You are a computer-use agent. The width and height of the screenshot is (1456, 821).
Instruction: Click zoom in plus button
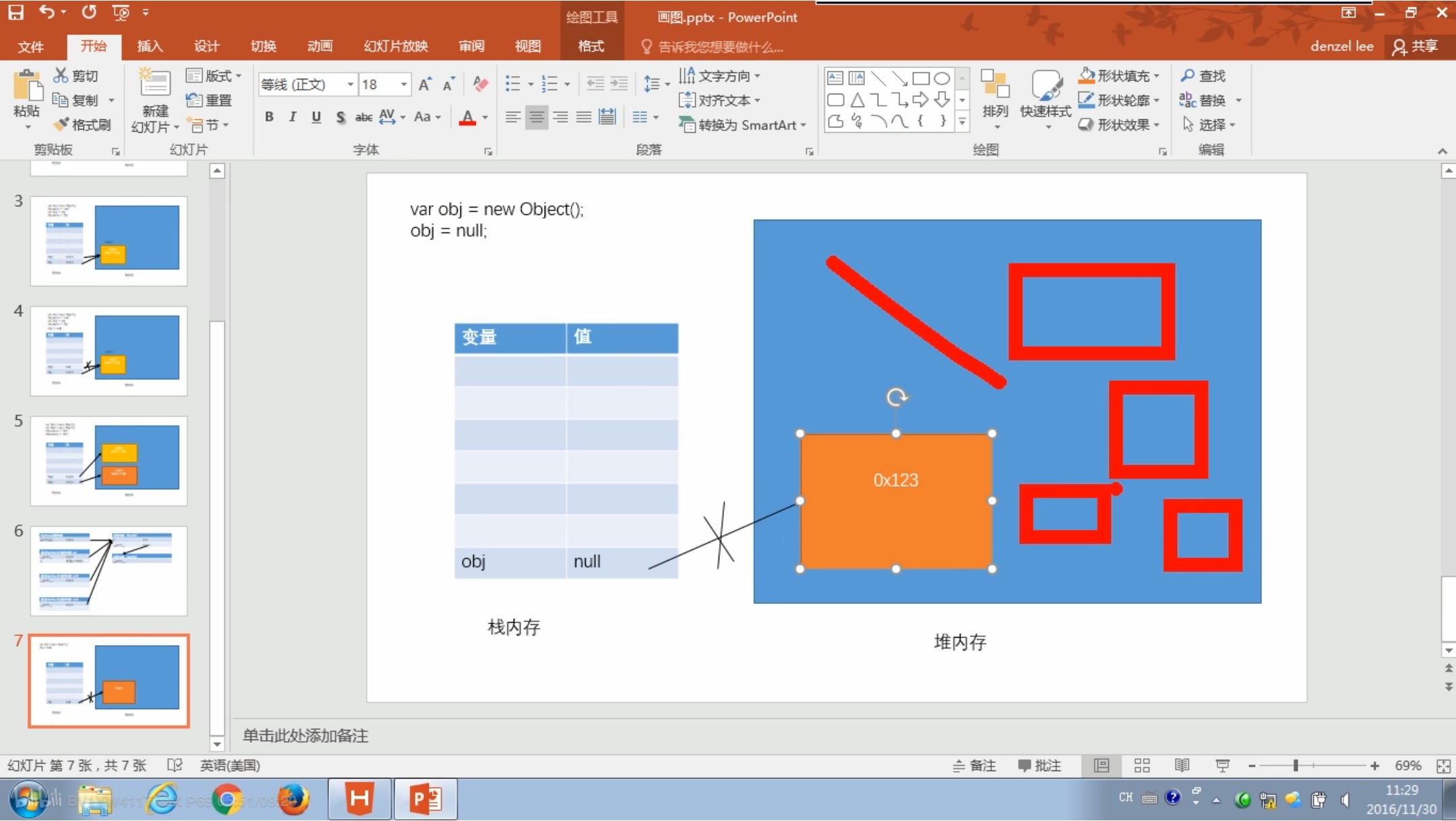coord(1374,766)
